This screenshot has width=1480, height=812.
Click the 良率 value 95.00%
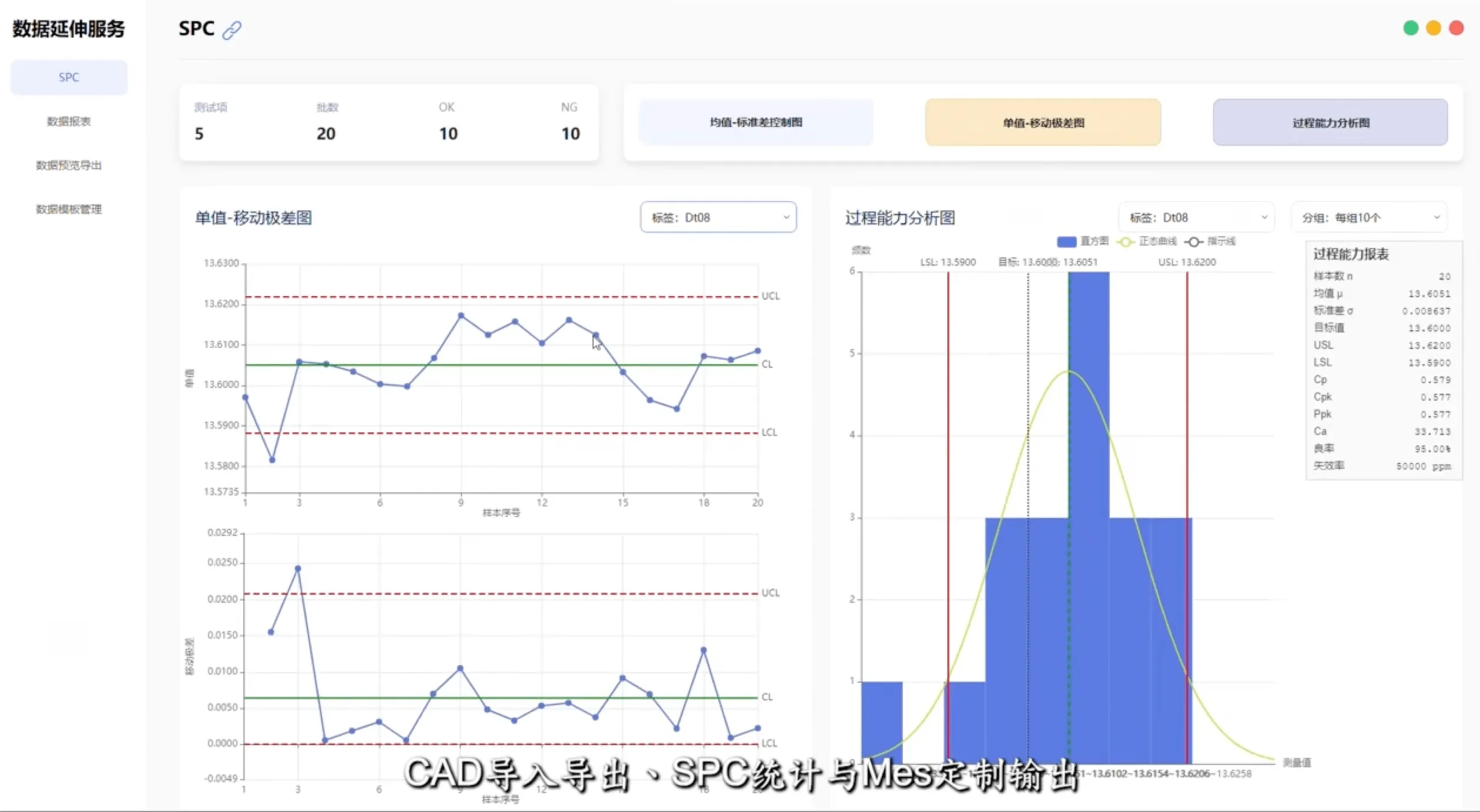coord(1433,449)
